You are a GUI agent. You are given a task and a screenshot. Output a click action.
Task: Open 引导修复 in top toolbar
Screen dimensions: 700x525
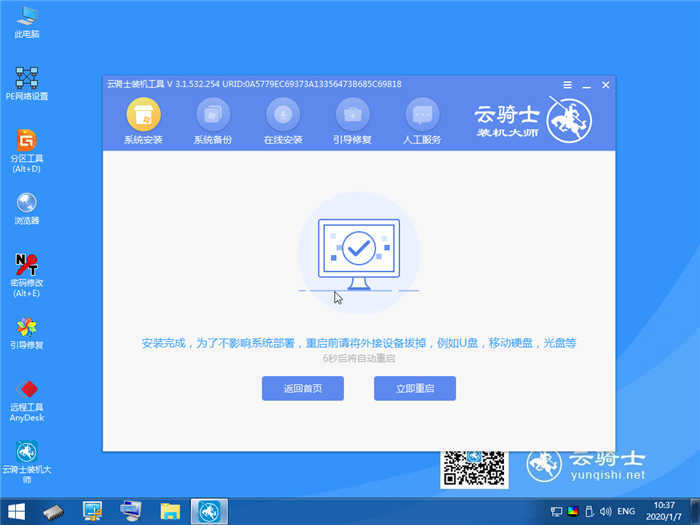click(x=353, y=114)
